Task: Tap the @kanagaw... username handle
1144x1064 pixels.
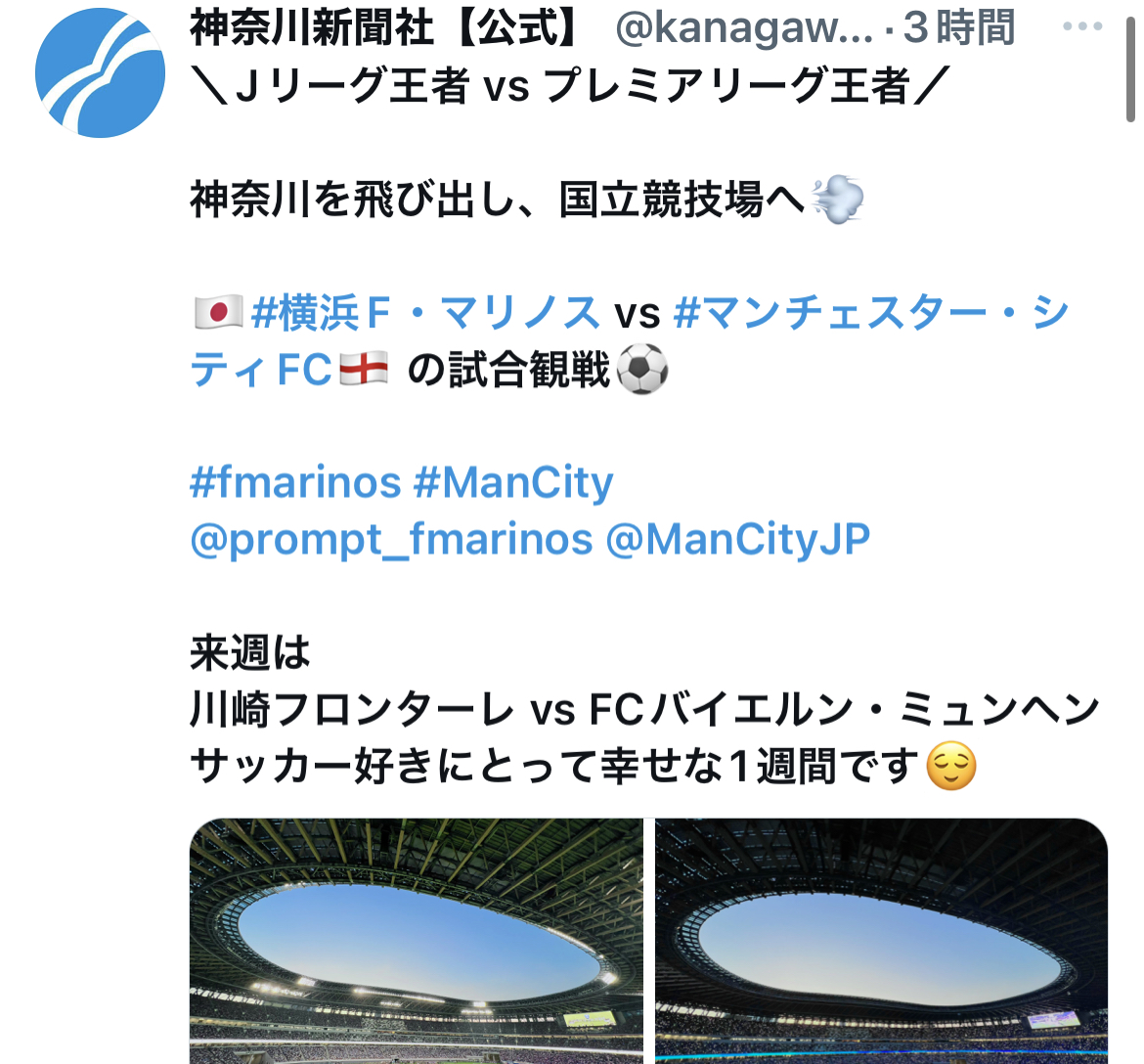Action: [743, 27]
